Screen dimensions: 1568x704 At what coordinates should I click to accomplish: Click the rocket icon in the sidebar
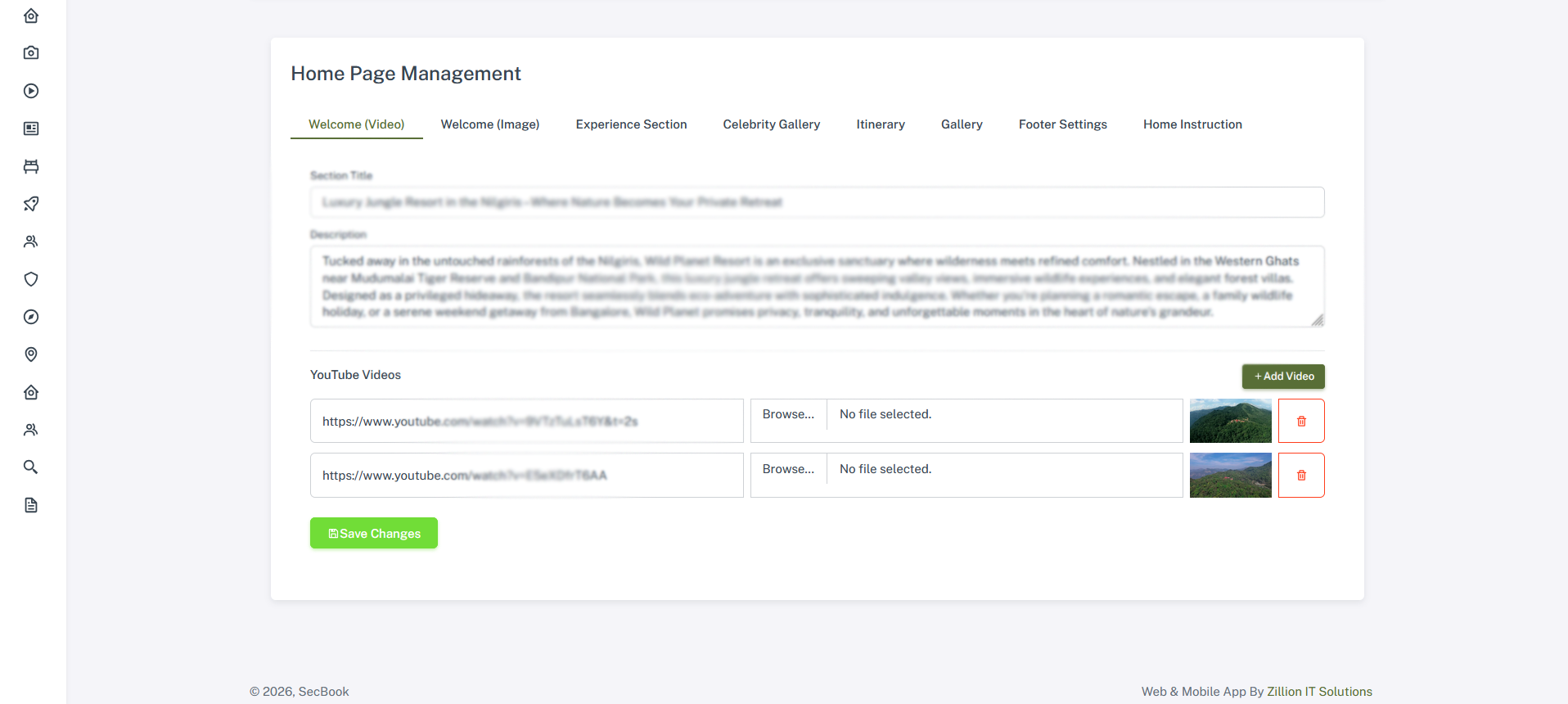pyautogui.click(x=31, y=204)
